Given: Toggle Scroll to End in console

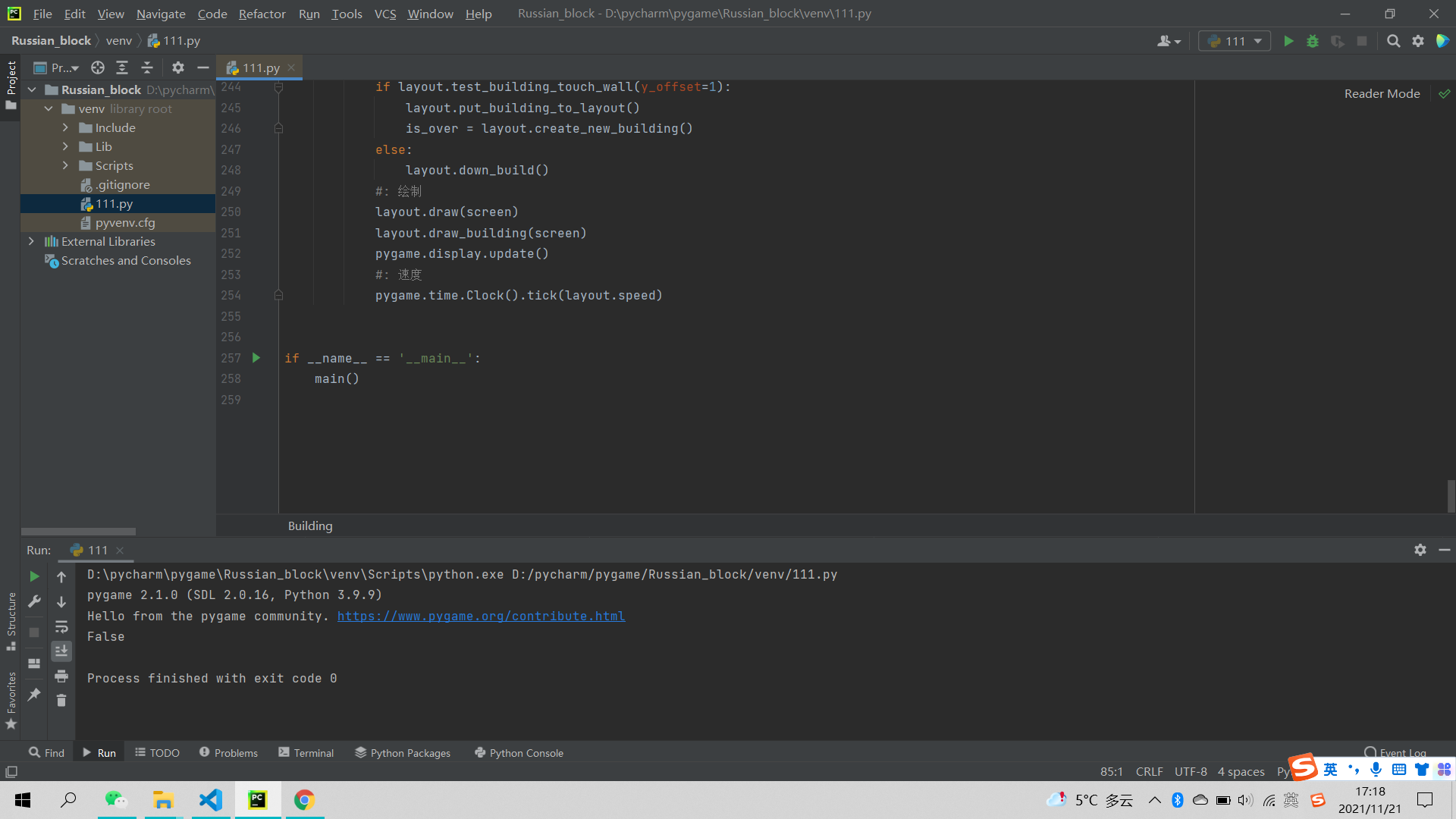Looking at the screenshot, I should point(61,651).
